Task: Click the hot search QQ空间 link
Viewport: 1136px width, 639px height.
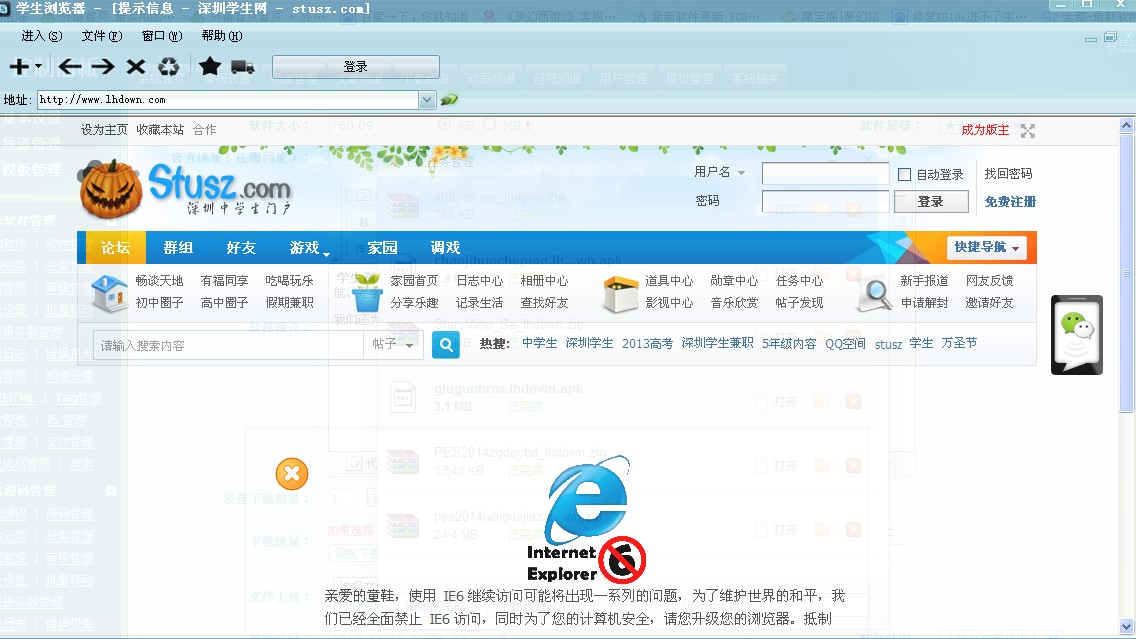Action: tap(845, 343)
